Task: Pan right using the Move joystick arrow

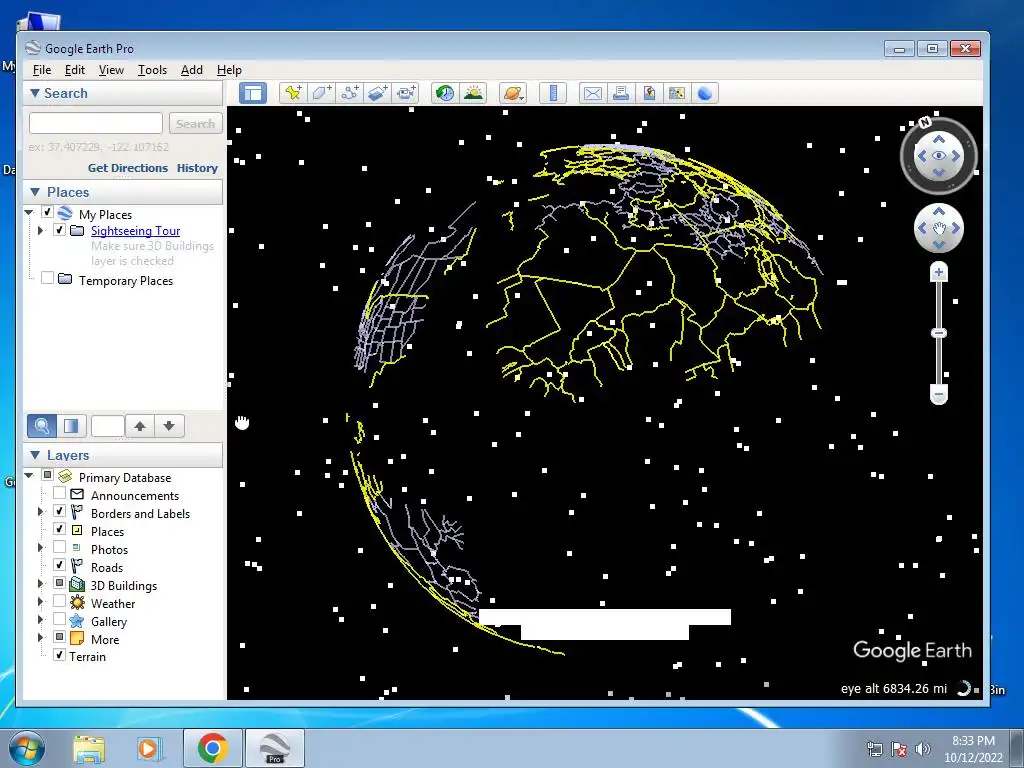Action: click(957, 228)
